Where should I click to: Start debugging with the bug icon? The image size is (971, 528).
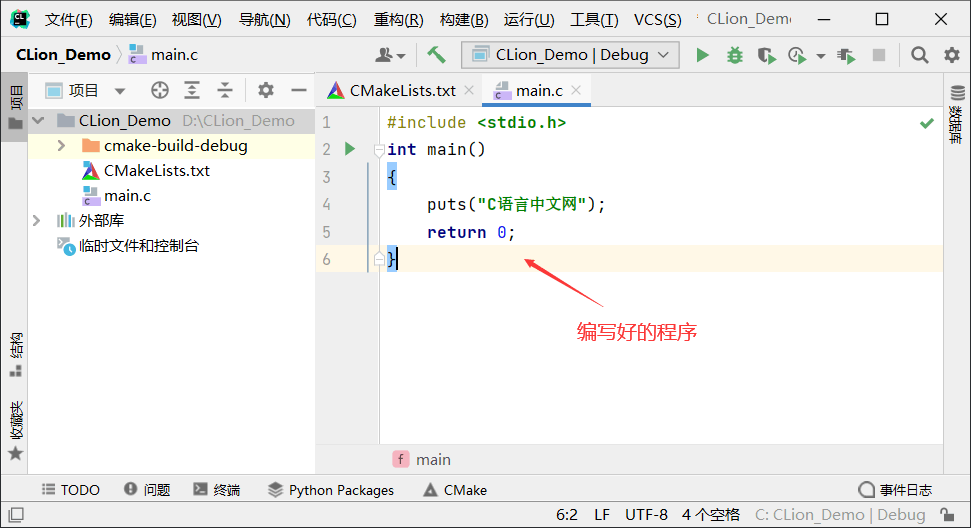[x=735, y=55]
